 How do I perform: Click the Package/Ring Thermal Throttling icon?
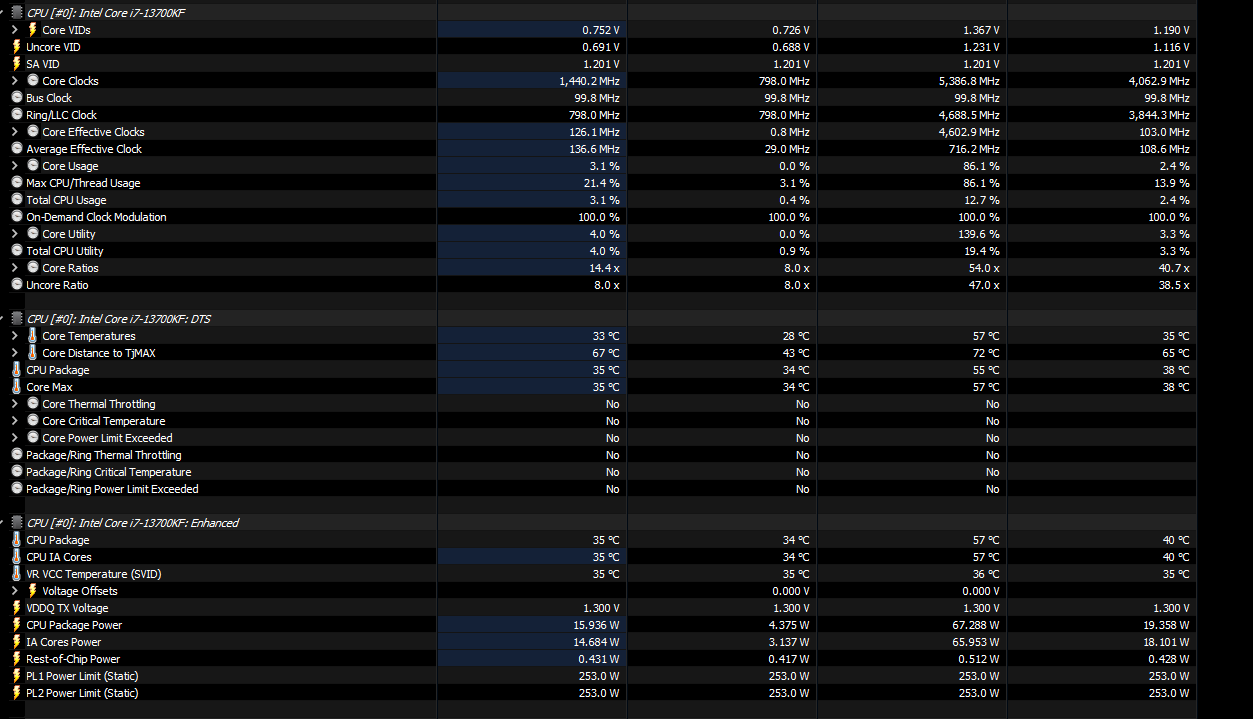[16, 455]
